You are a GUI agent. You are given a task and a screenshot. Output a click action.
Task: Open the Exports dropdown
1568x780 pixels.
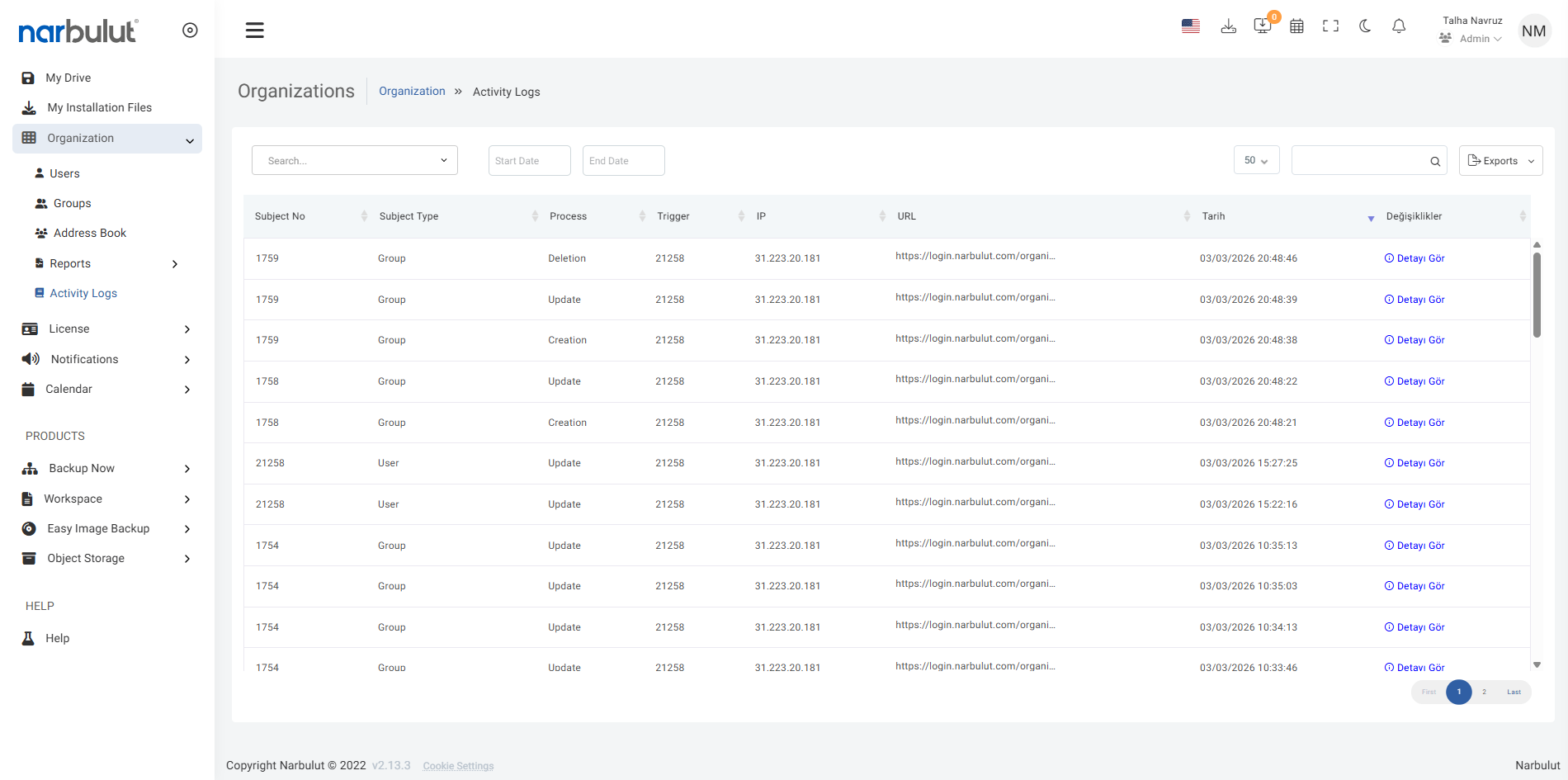pos(1500,161)
